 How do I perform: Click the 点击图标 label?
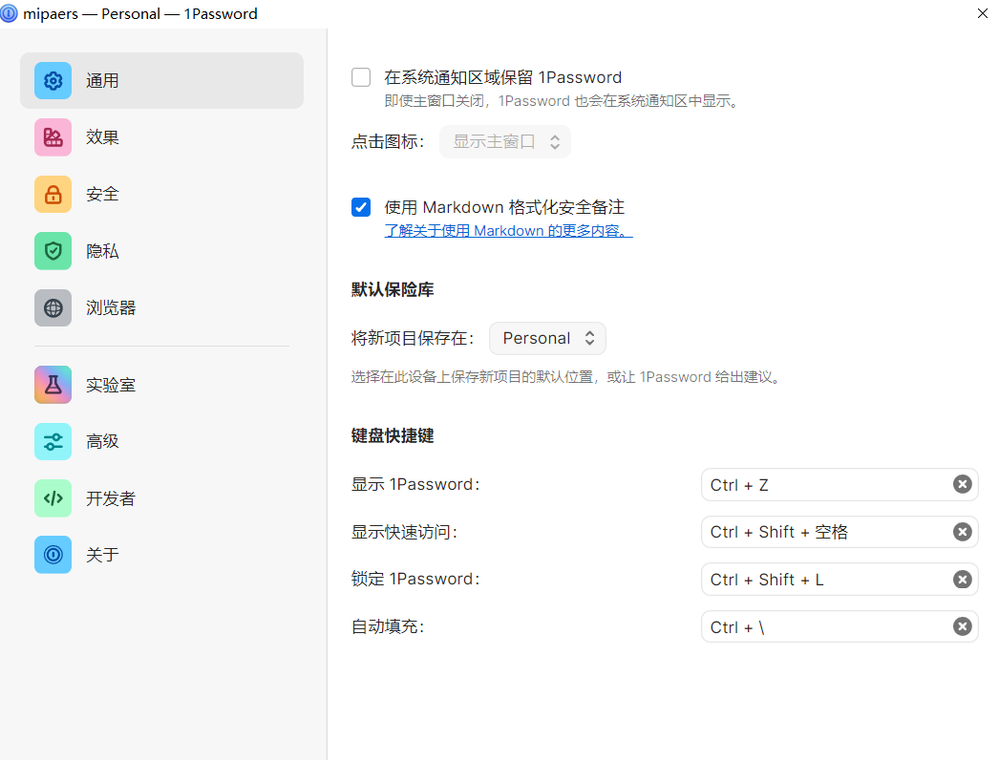[x=387, y=141]
